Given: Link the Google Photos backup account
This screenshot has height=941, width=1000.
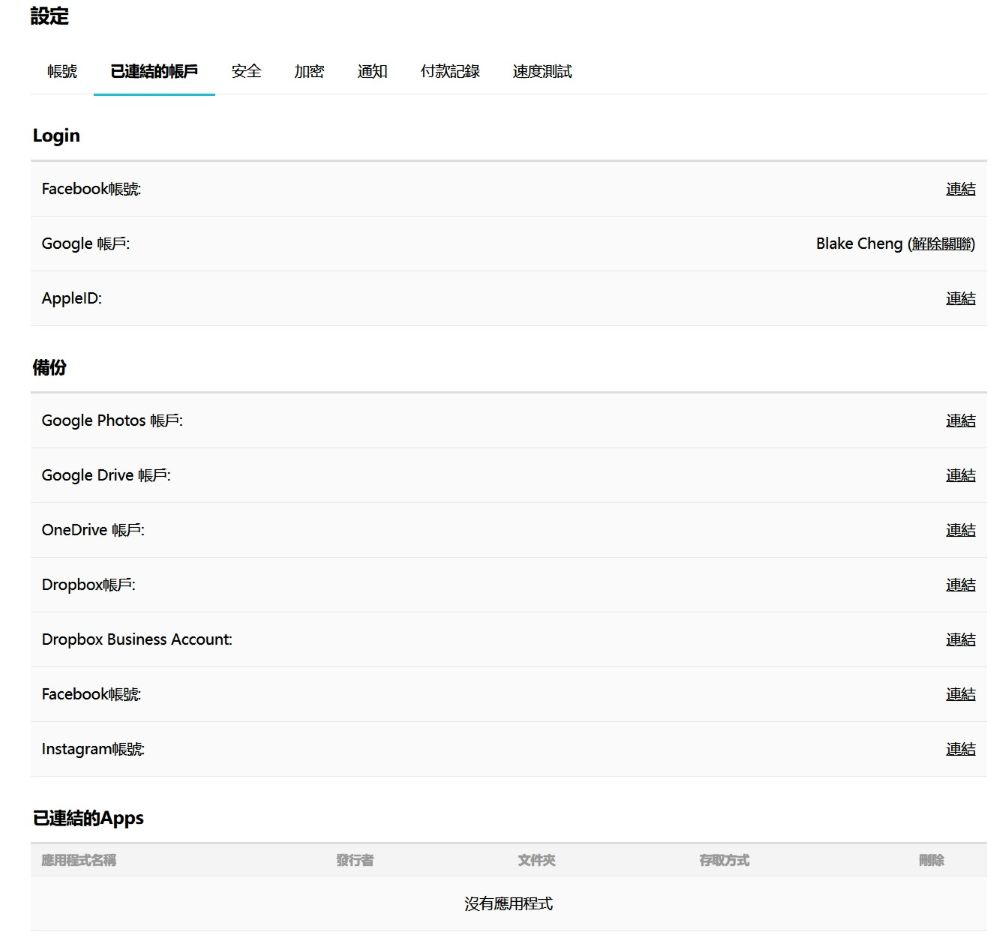Looking at the screenshot, I should pyautogui.click(x=960, y=421).
